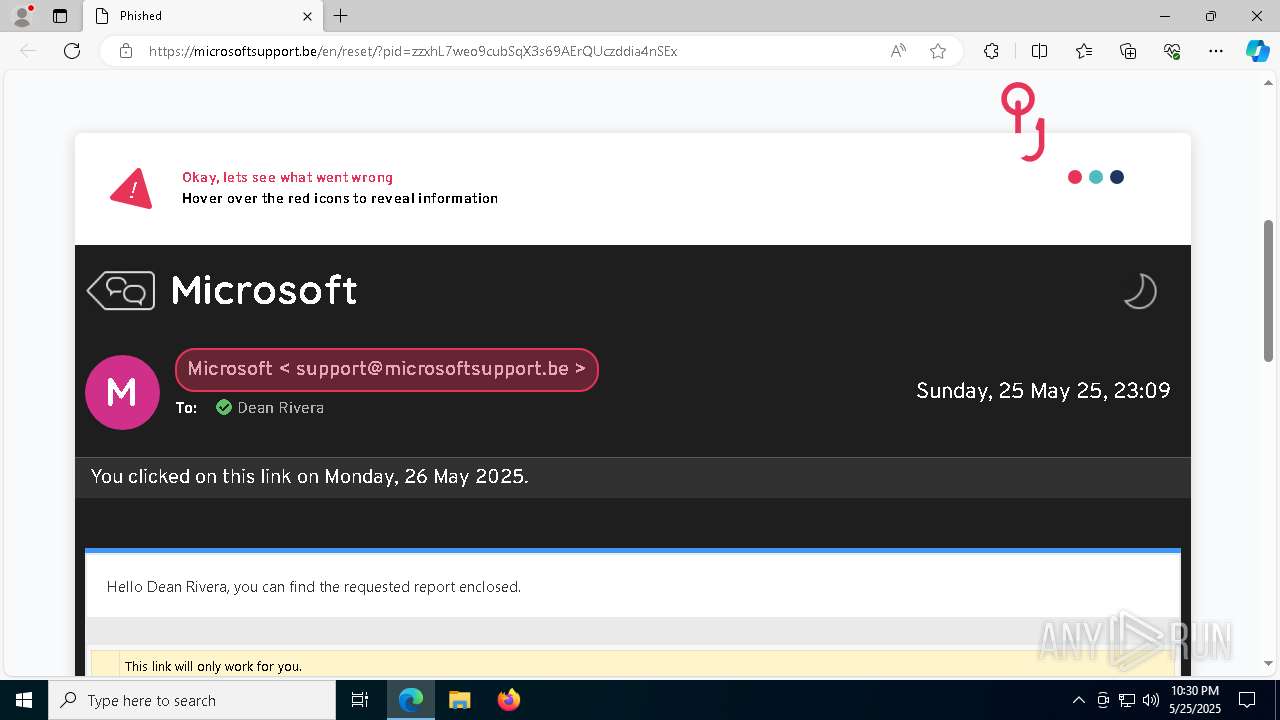Viewport: 1280px width, 720px height.
Task: Focus the address bar URL
Action: [413, 51]
